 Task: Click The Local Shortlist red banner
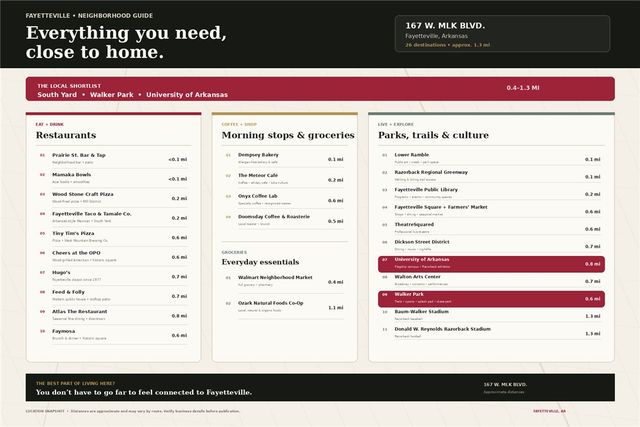[320, 89]
